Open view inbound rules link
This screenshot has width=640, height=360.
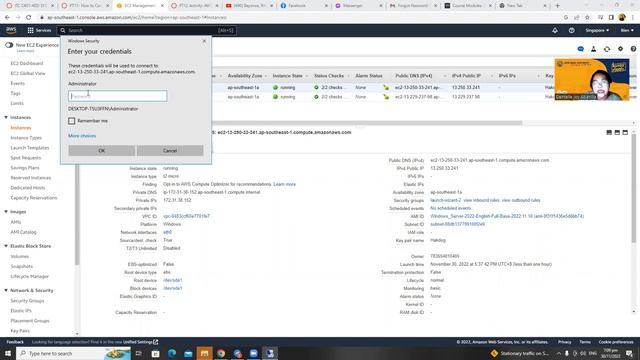[x=482, y=200]
